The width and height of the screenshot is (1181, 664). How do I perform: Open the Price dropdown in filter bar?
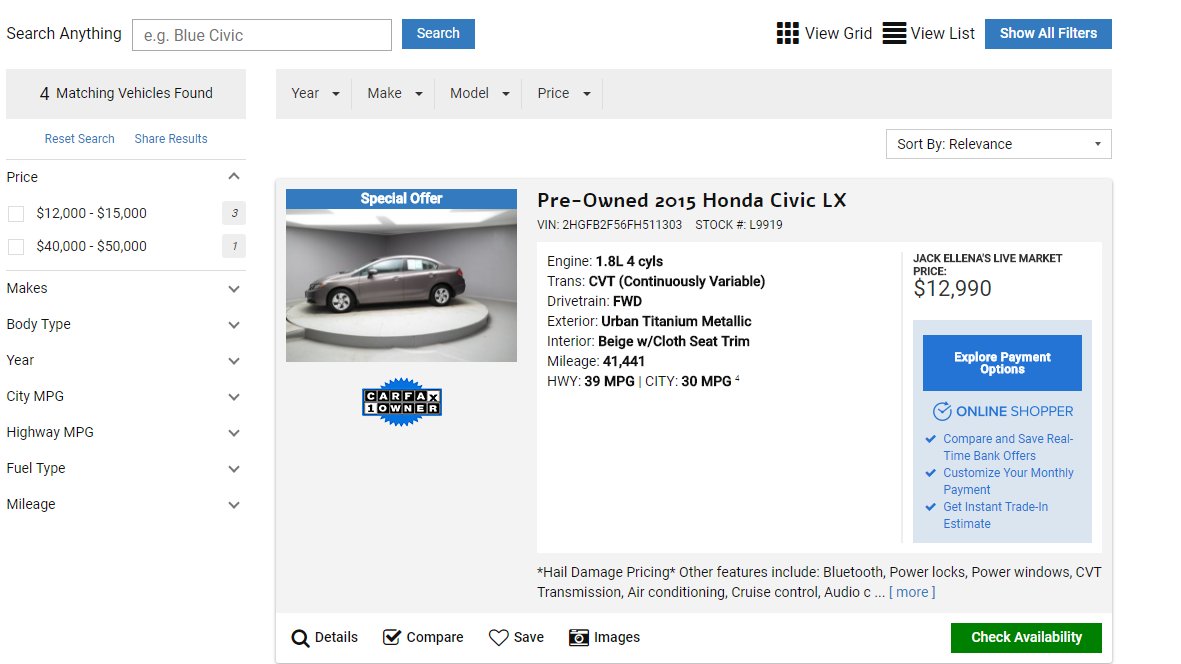point(563,93)
